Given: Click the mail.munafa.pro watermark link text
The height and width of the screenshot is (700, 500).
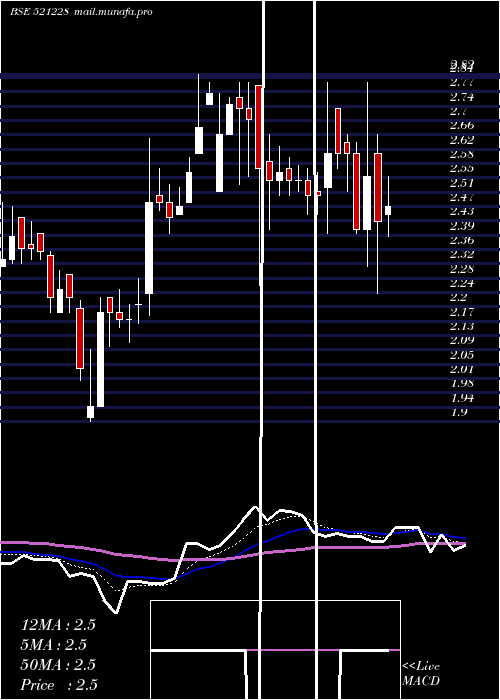Looking at the screenshot, I should tap(112, 12).
